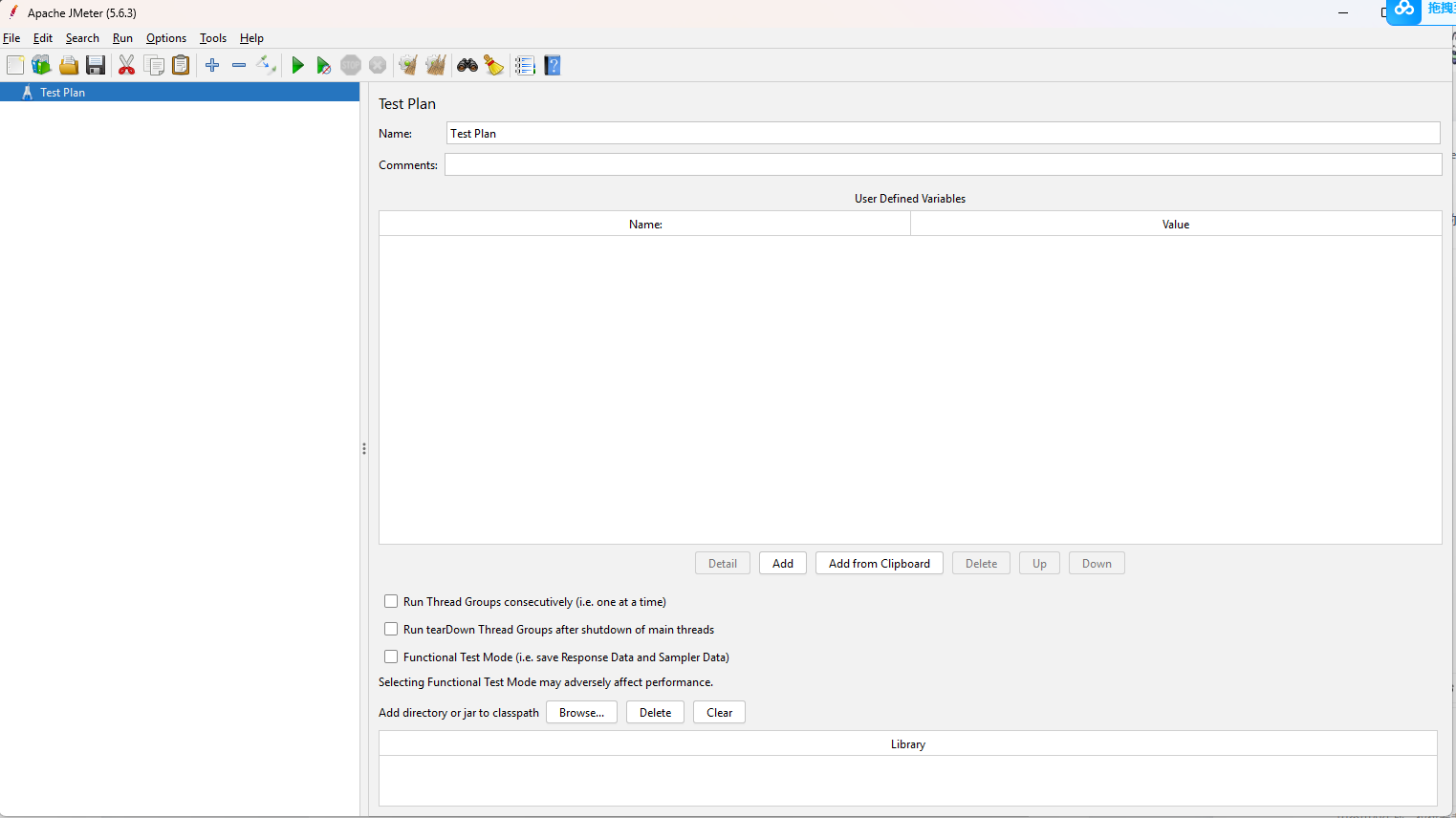1456x818 pixels.
Task: Enable Run tearDown Thread Groups after shutdown checkbox
Action: click(391, 629)
